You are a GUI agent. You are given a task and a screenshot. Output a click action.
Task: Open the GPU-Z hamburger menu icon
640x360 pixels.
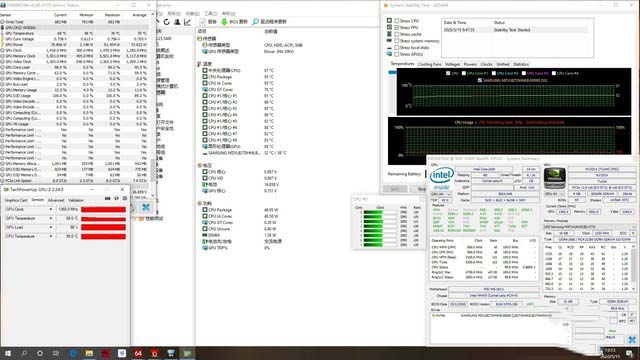click(124, 199)
